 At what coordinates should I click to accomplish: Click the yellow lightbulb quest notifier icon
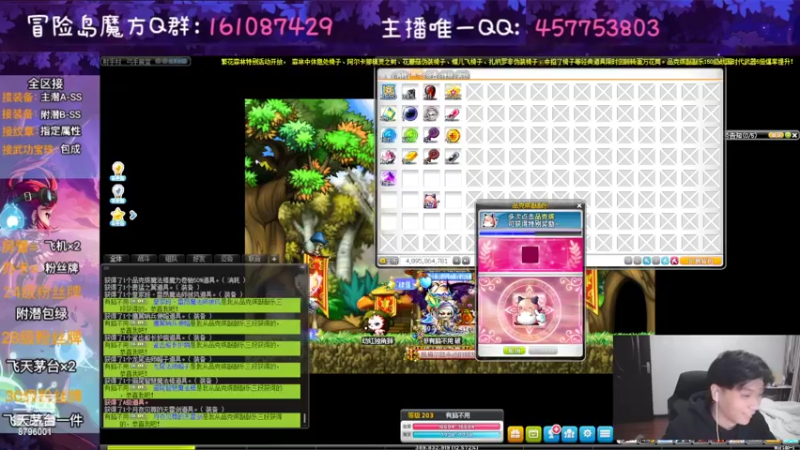coord(118,171)
